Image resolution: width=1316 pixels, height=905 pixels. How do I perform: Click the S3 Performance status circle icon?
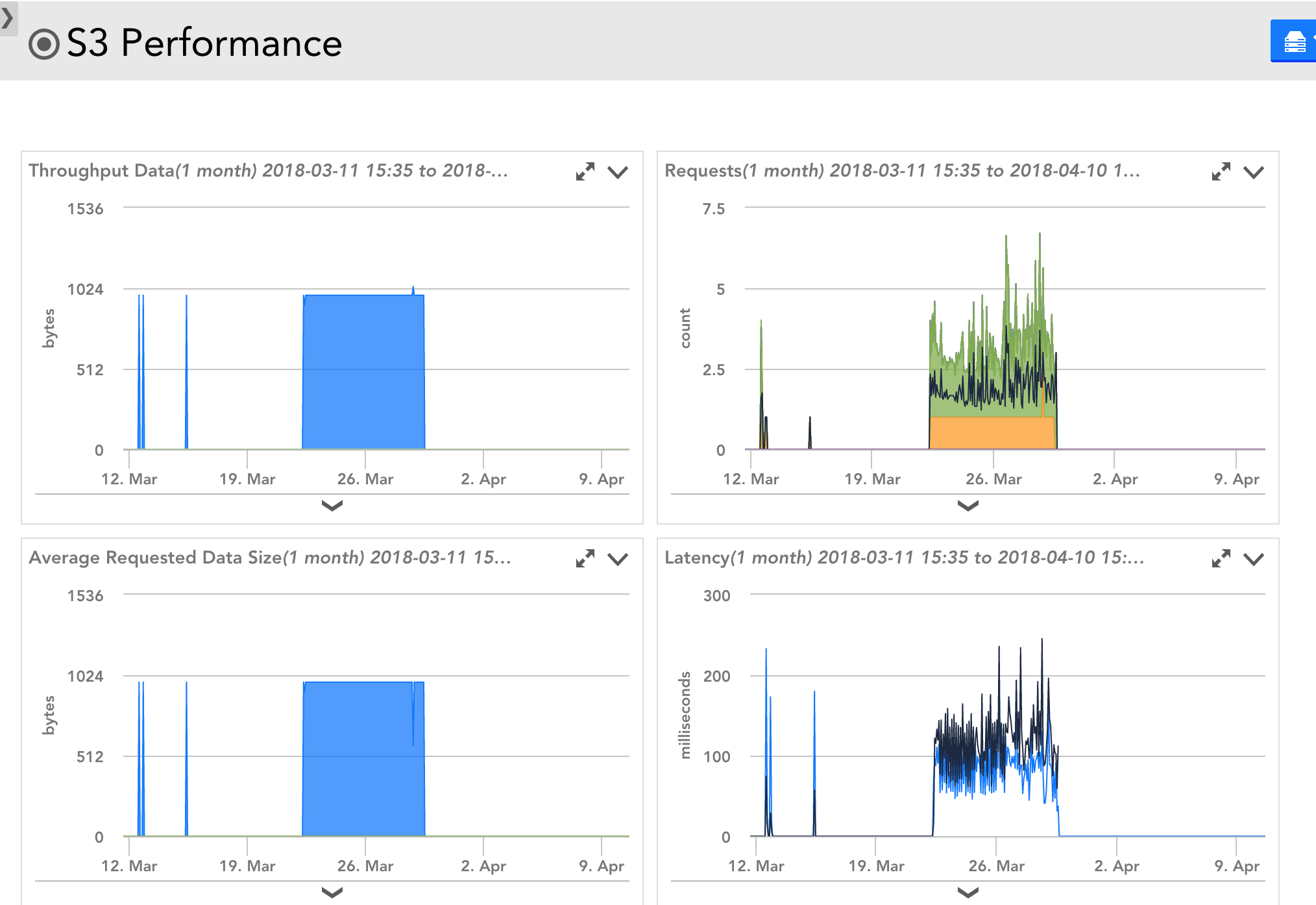(44, 44)
